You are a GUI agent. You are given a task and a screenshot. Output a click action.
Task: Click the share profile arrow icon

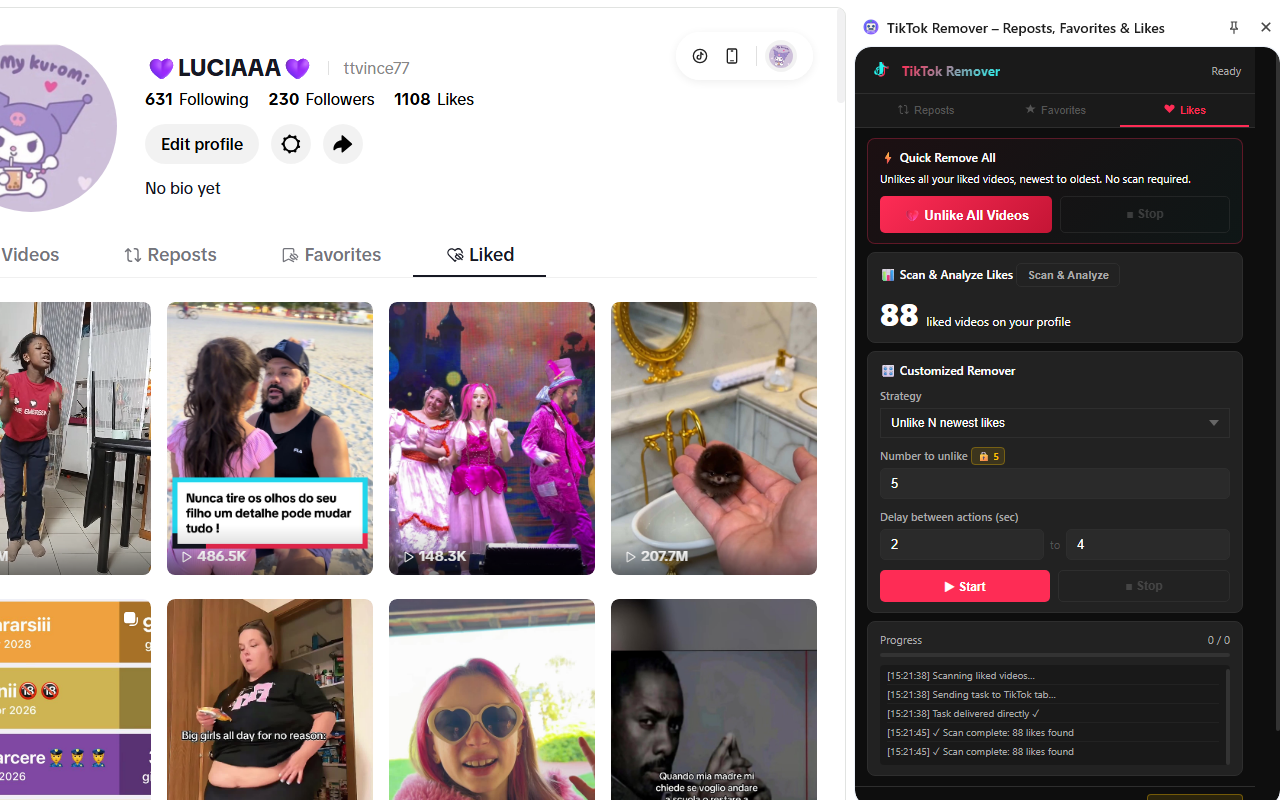343,144
